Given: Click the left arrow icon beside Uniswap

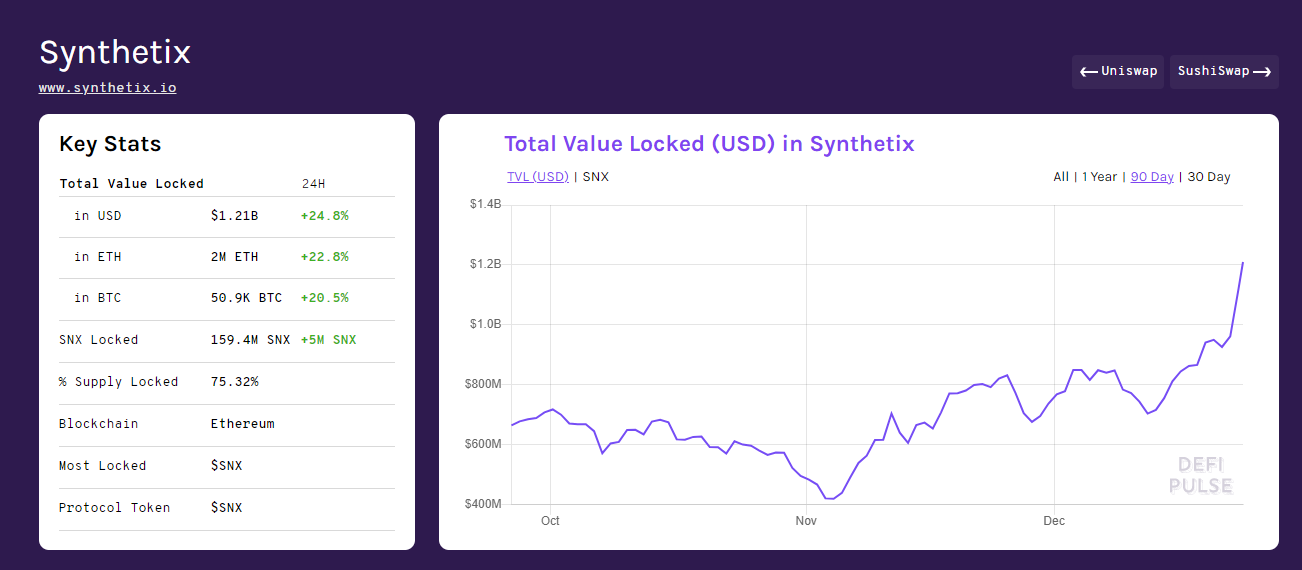Looking at the screenshot, I should [x=1088, y=72].
